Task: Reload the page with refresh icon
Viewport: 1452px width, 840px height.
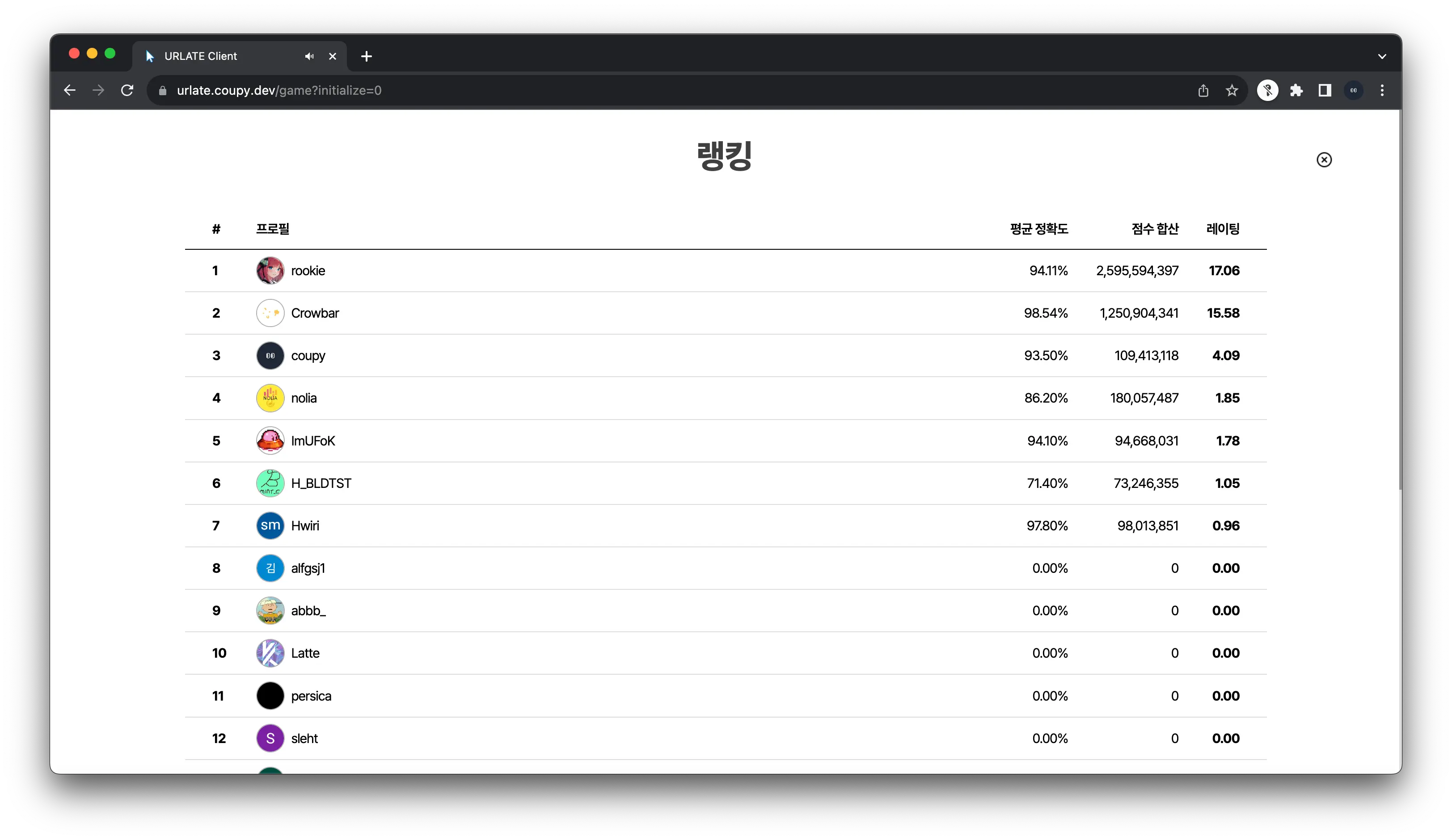Action: coord(127,90)
